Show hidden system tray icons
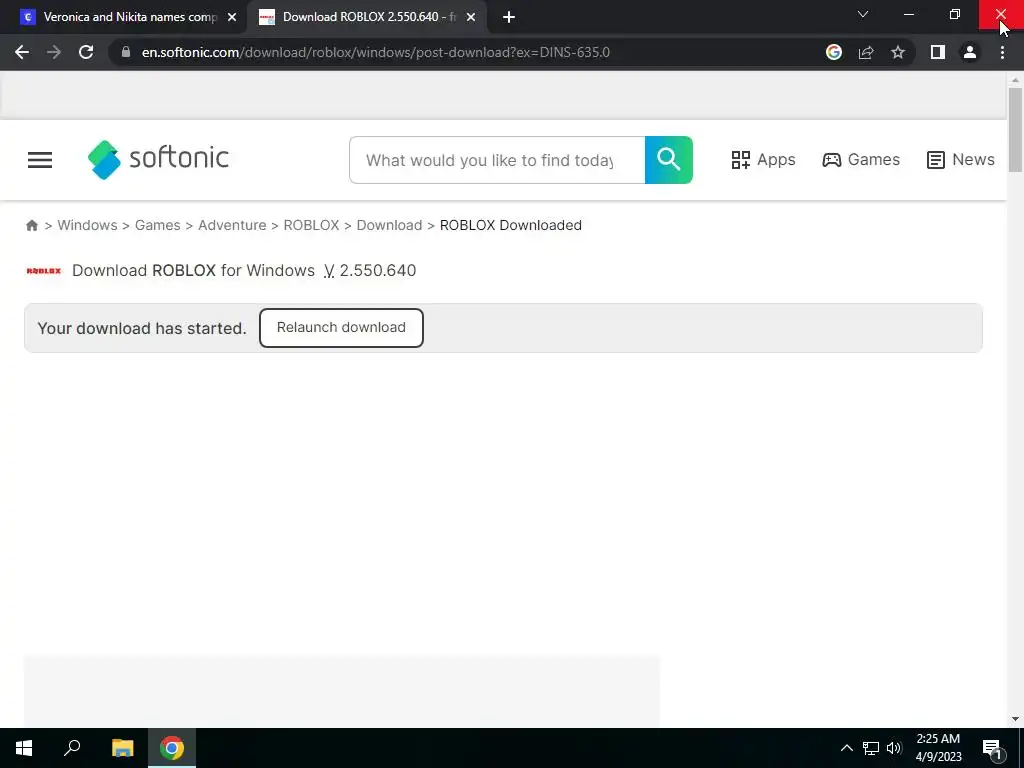 [x=846, y=748]
